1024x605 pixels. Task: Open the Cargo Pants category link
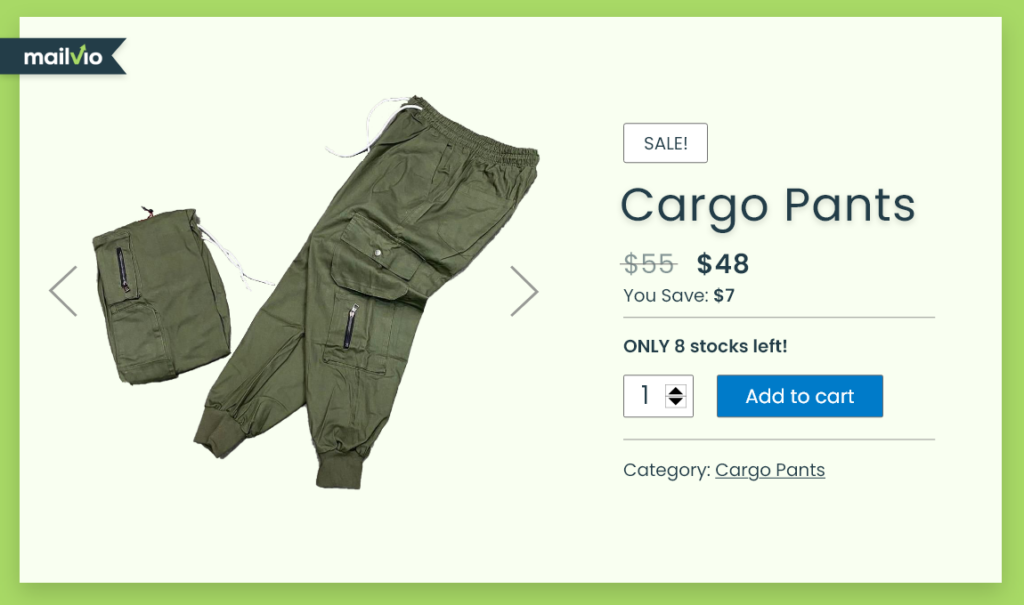click(770, 470)
